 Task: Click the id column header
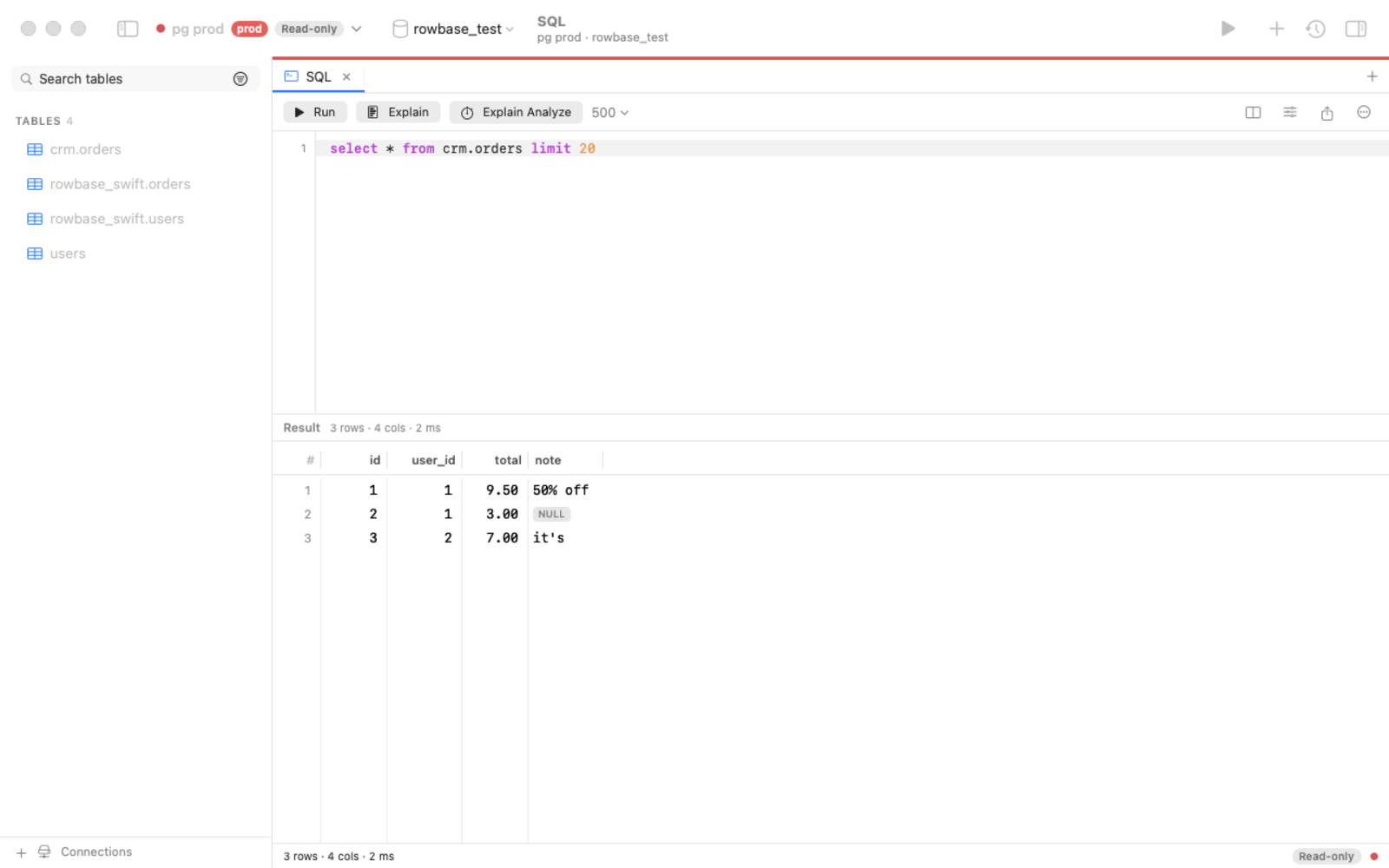tap(354, 460)
